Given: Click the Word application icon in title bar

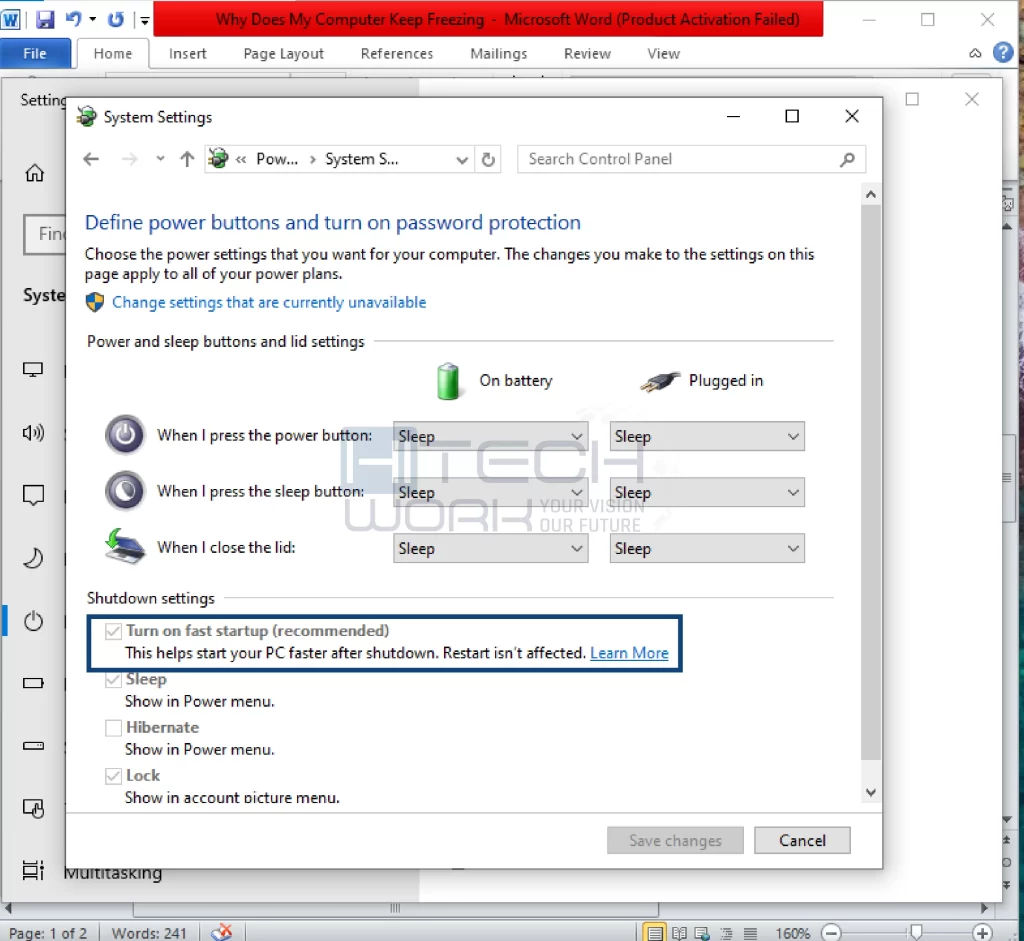Looking at the screenshot, I should (x=10, y=20).
